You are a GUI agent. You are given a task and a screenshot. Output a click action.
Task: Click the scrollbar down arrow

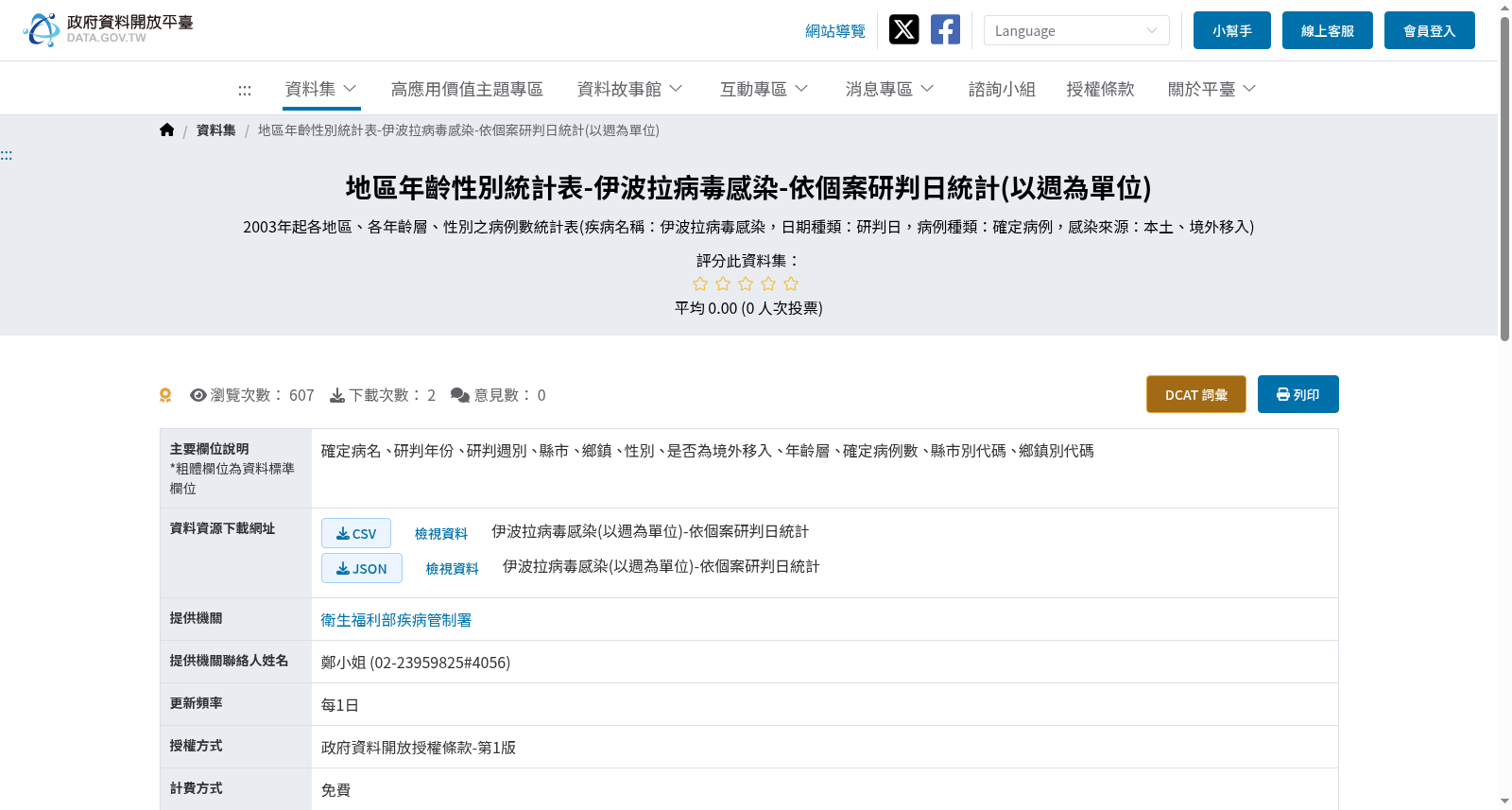point(1504,801)
